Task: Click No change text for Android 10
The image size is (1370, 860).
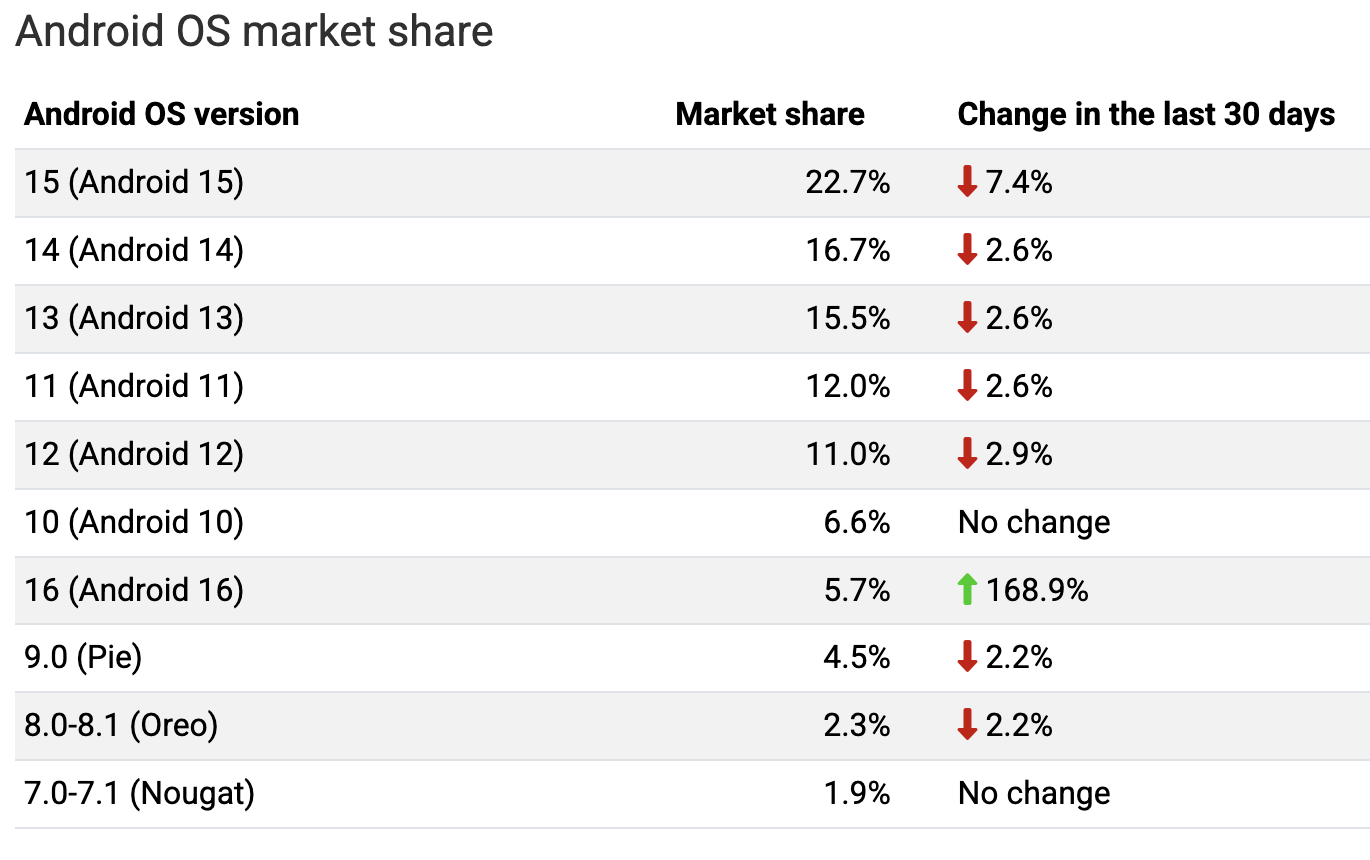Action: (x=1034, y=522)
